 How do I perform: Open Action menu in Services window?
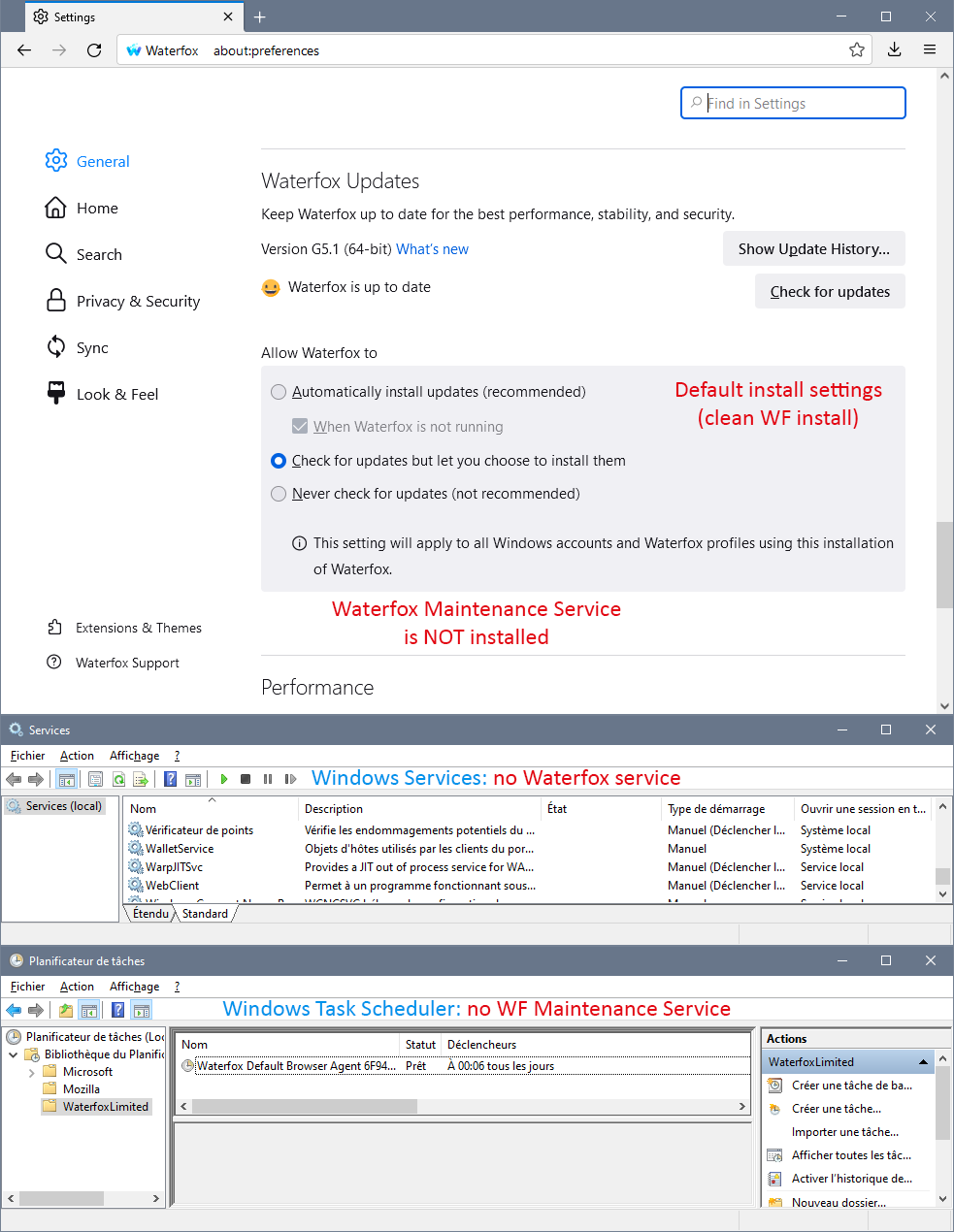pos(77,756)
